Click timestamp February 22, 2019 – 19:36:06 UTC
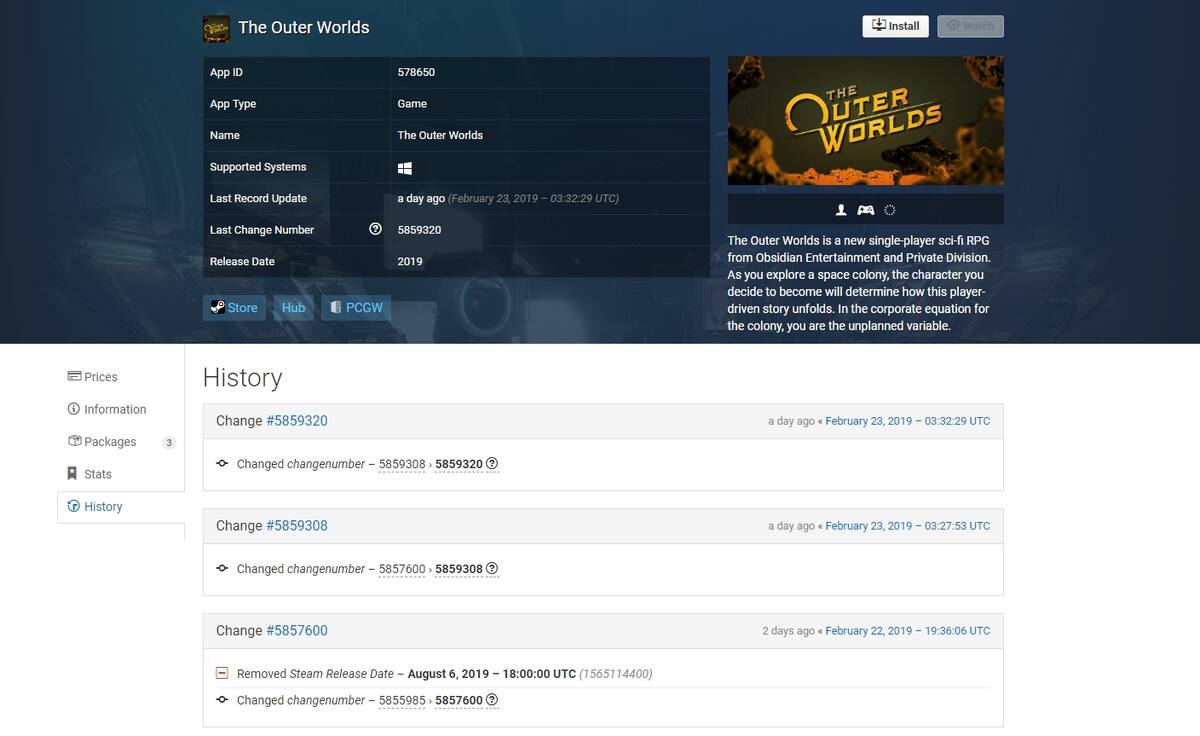Image resolution: width=1200 pixels, height=736 pixels. pos(907,631)
